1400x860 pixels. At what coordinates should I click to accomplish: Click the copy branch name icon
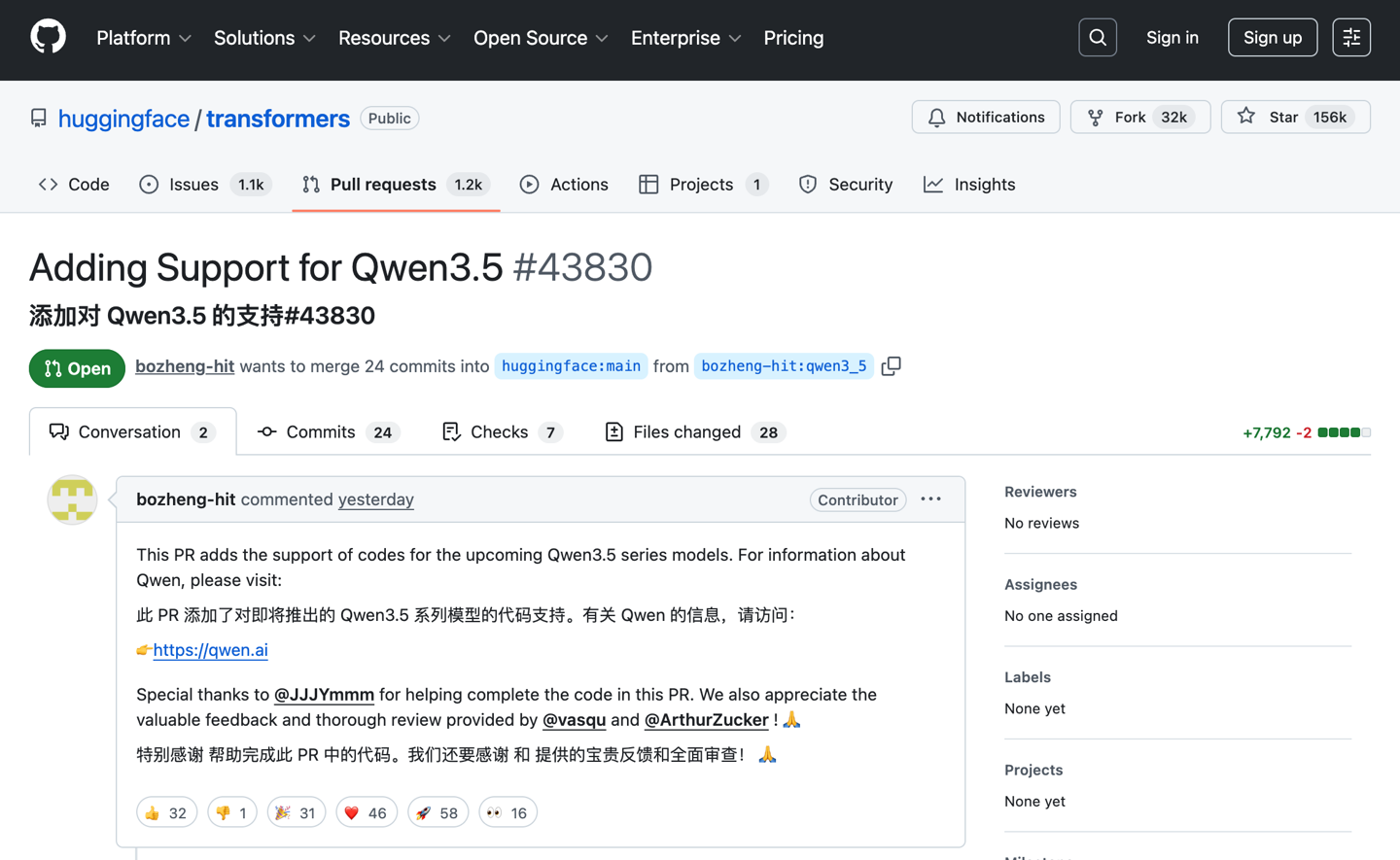[892, 366]
